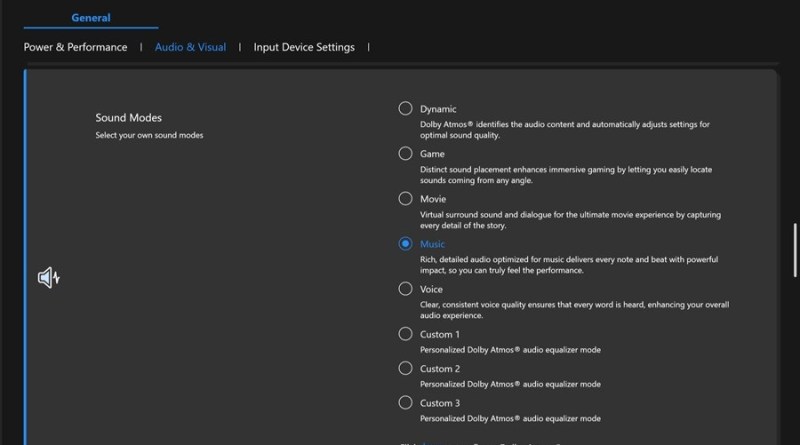This screenshot has width=800, height=445.
Task: Switch to the Voice sound mode radio button
Action: point(405,289)
